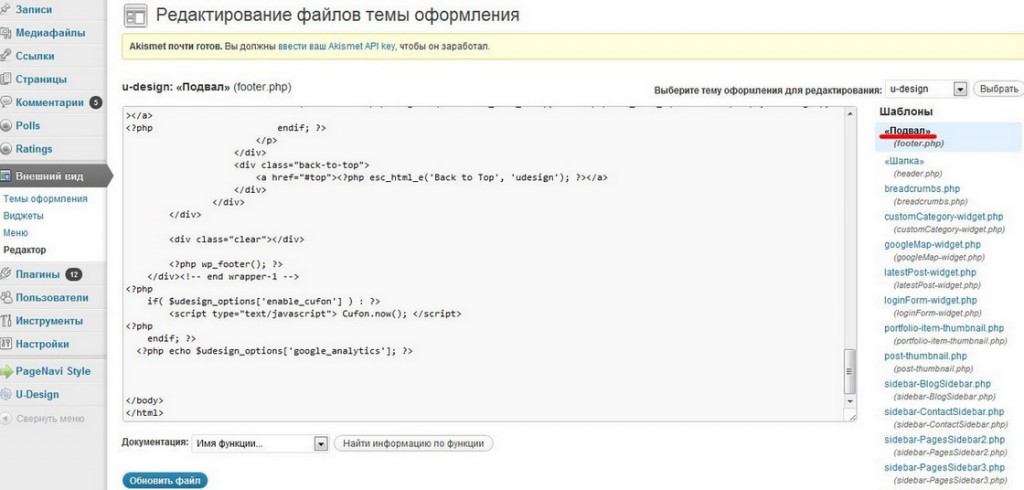Click the theme editor page header icon
The height and width of the screenshot is (490, 1024).
click(x=135, y=16)
